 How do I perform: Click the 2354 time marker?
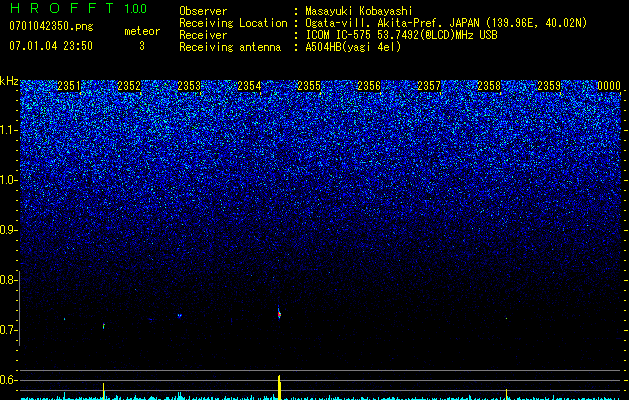[249, 86]
